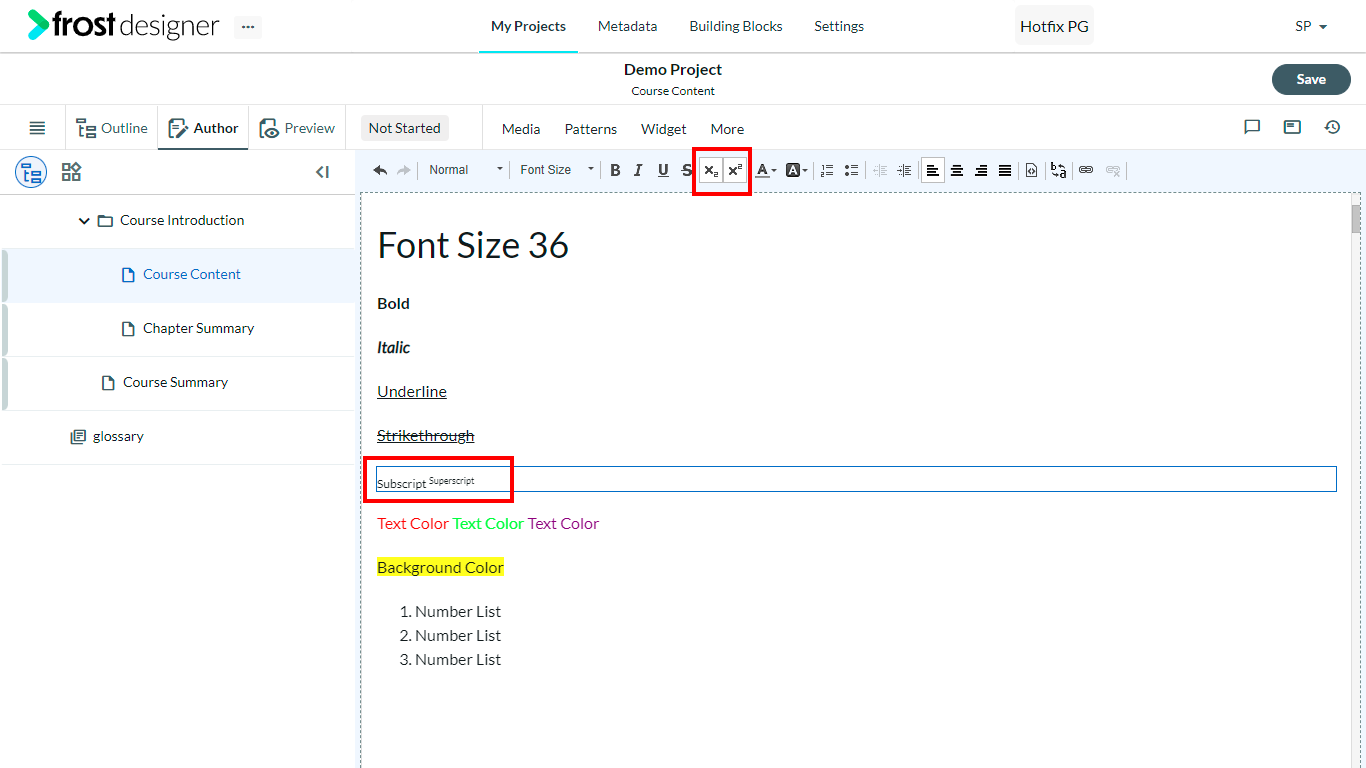Open the background color picker
1366x768 pixels.
point(796,170)
